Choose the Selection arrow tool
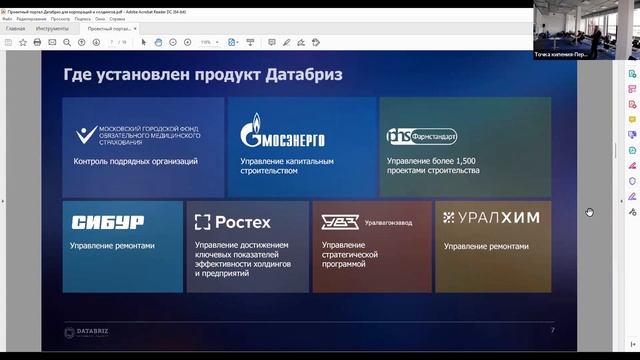 click(x=144, y=42)
